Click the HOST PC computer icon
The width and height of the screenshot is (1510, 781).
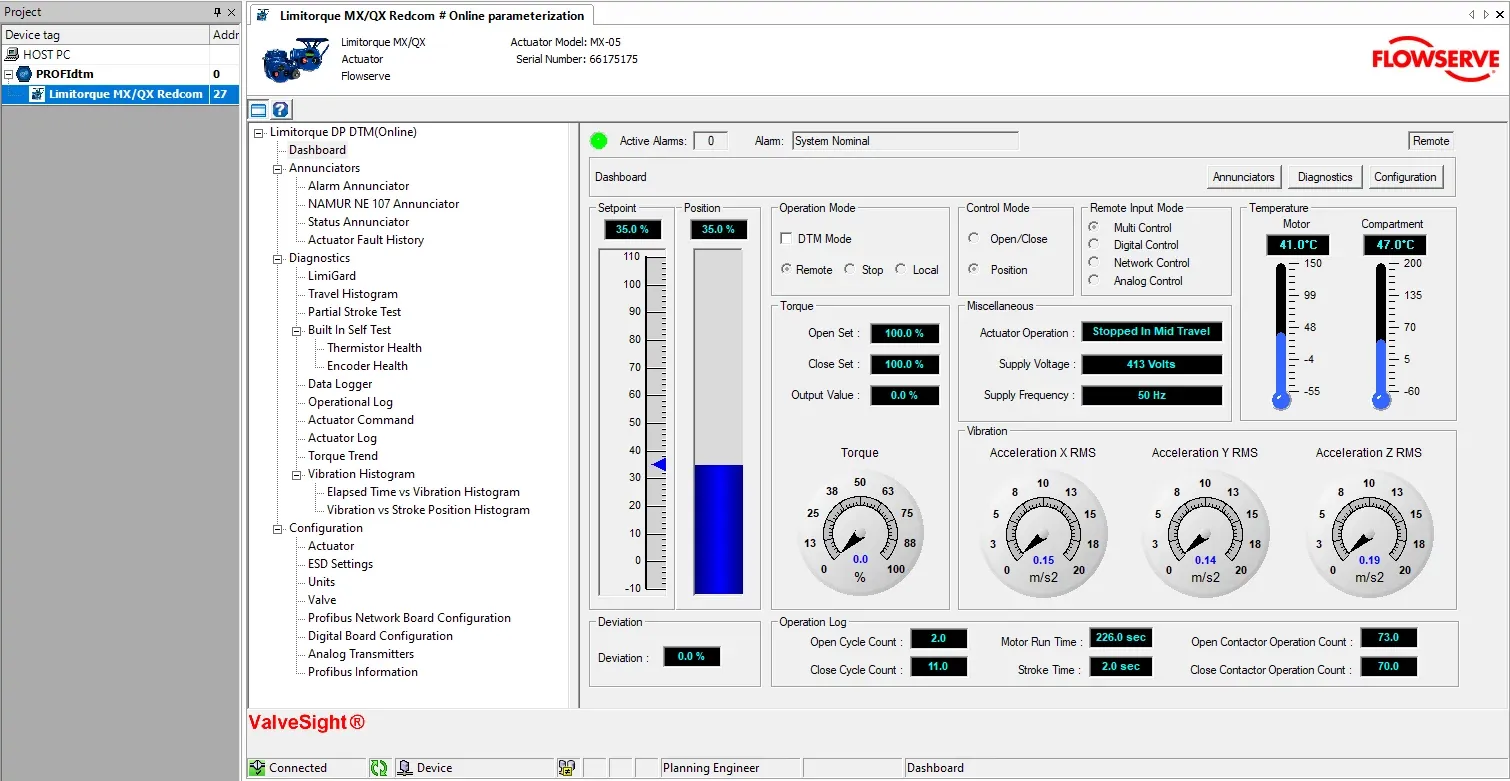click(13, 55)
